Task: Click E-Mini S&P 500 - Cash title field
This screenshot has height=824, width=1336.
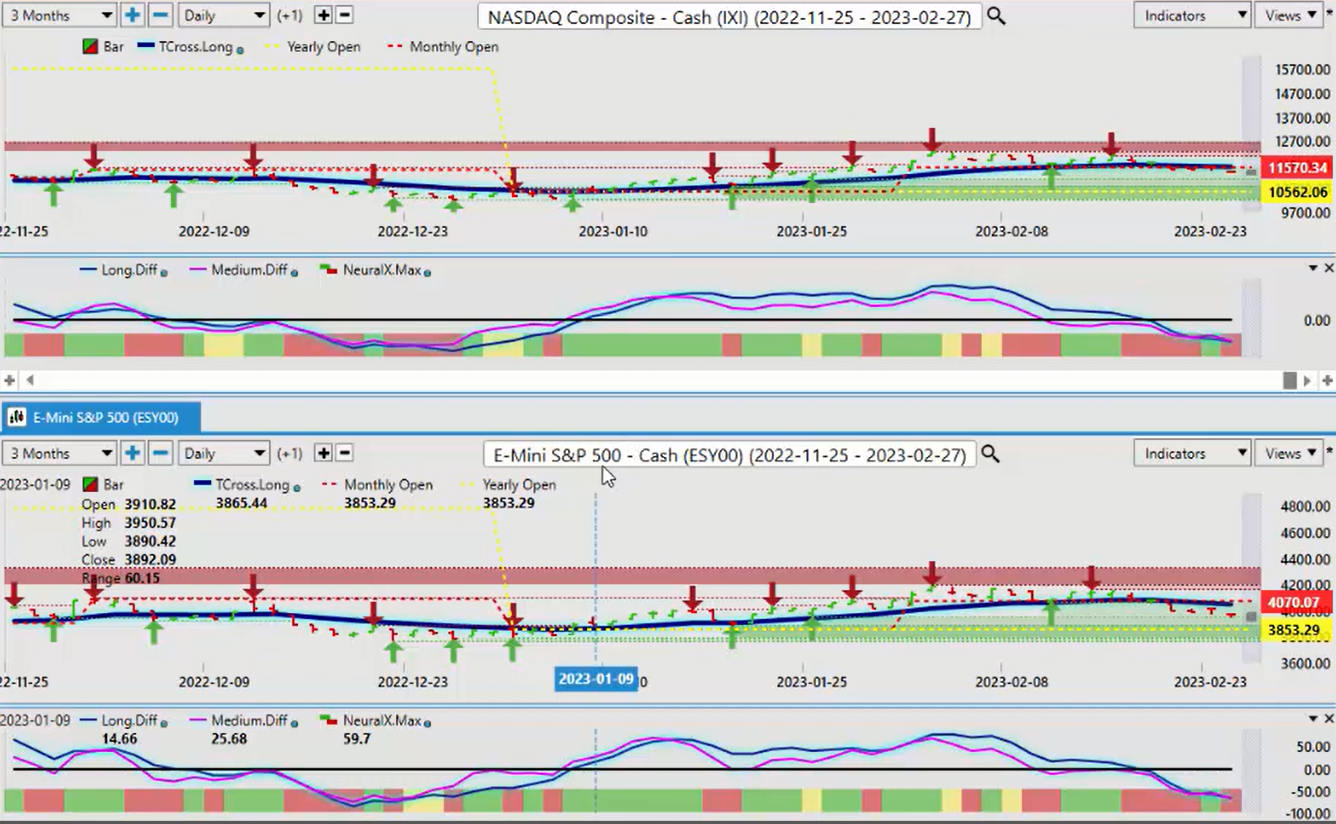Action: [x=729, y=454]
